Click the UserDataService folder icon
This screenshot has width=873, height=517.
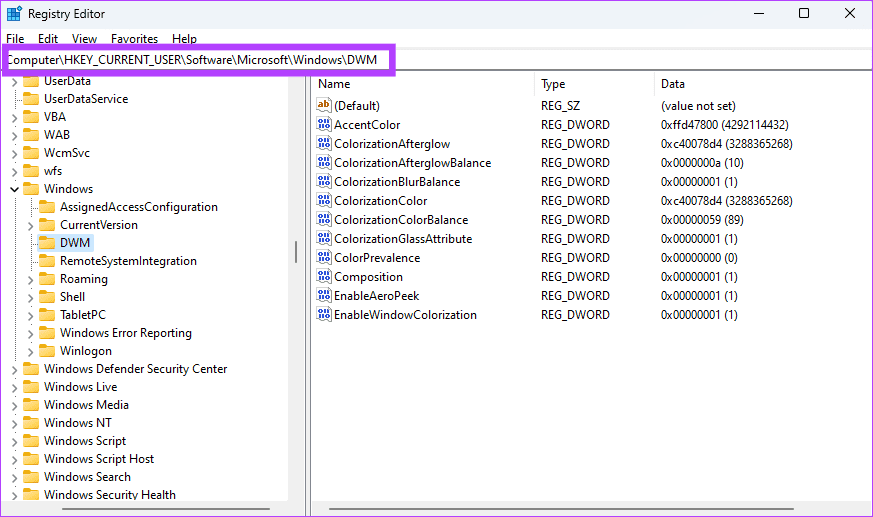(31, 99)
